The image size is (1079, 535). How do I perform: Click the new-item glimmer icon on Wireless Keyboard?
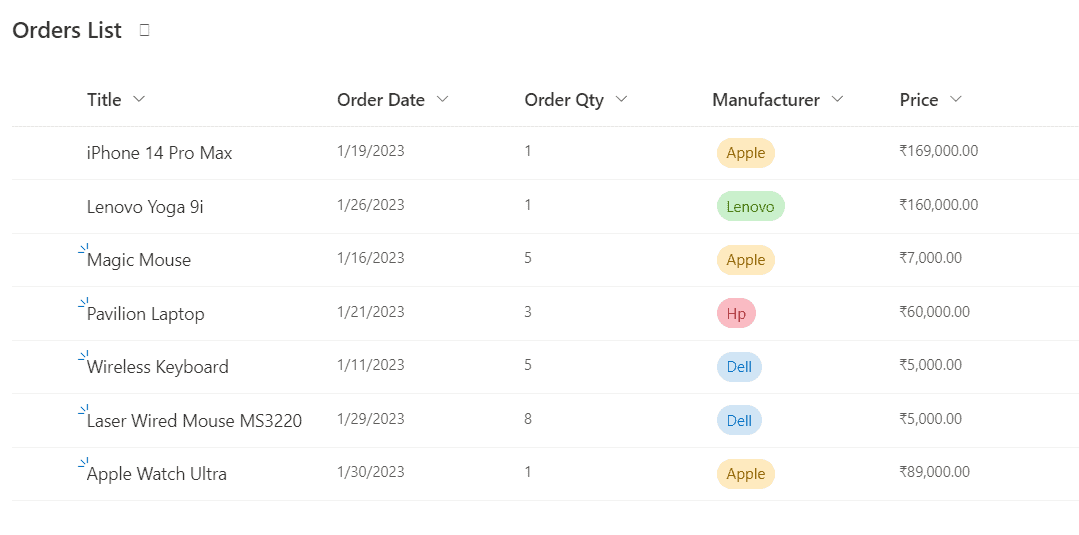84,356
